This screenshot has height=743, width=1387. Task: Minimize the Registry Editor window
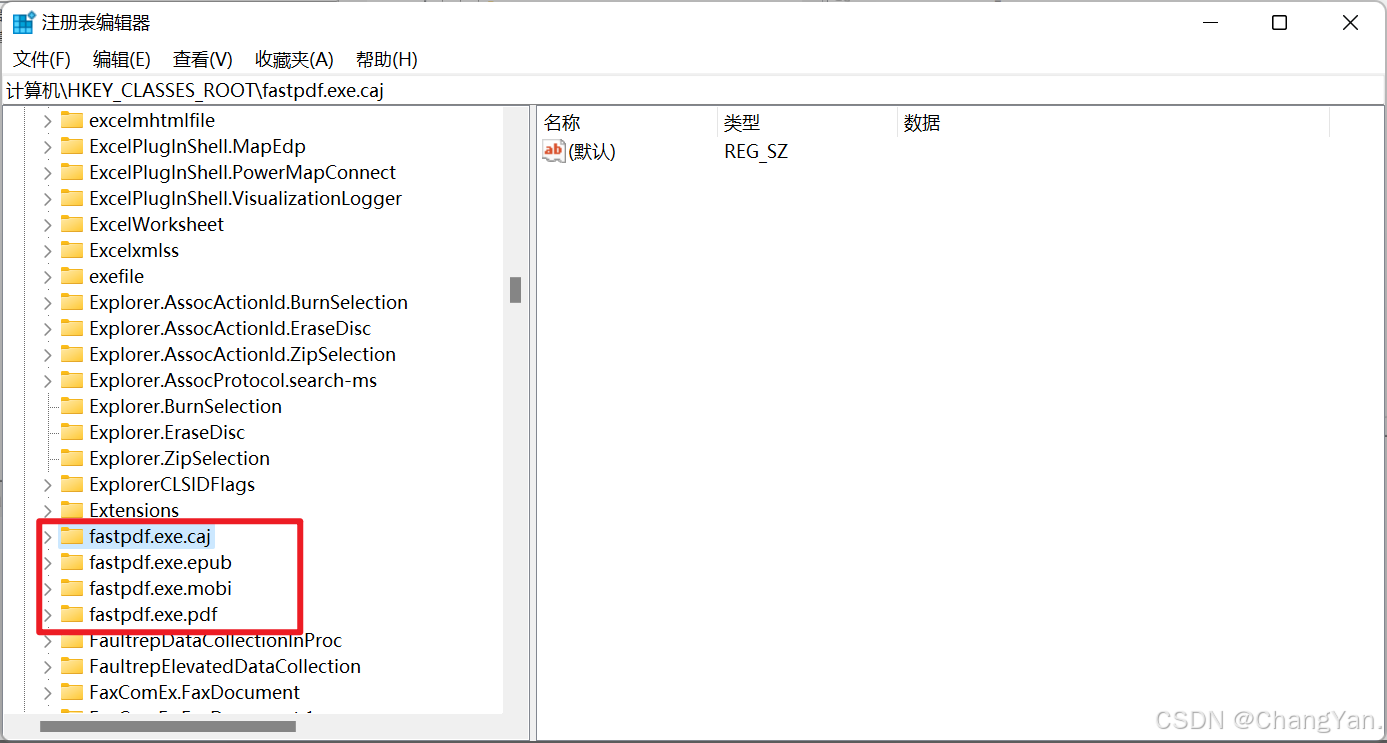coord(1209,23)
